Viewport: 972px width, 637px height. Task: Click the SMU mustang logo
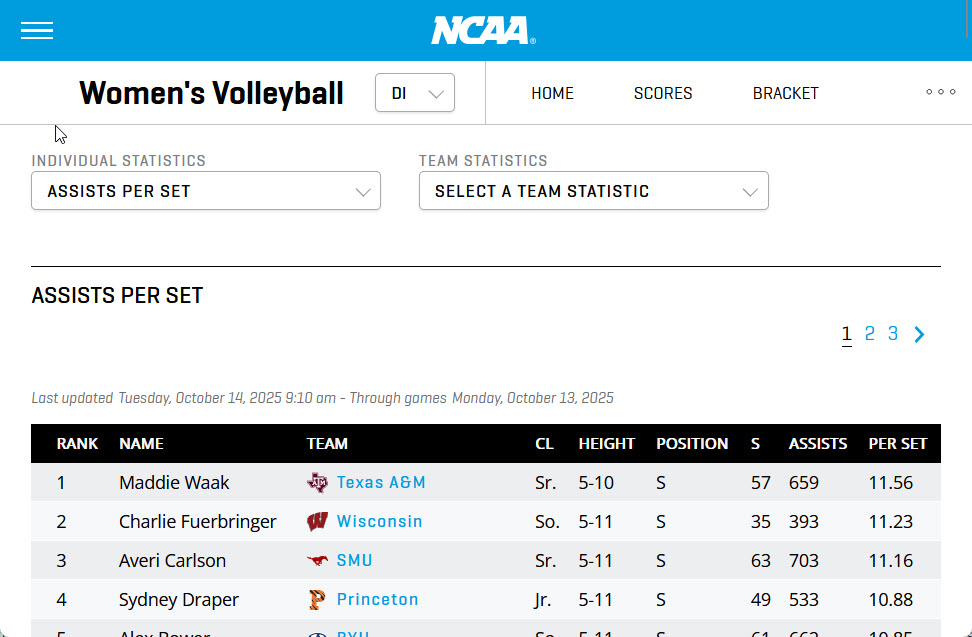point(317,561)
